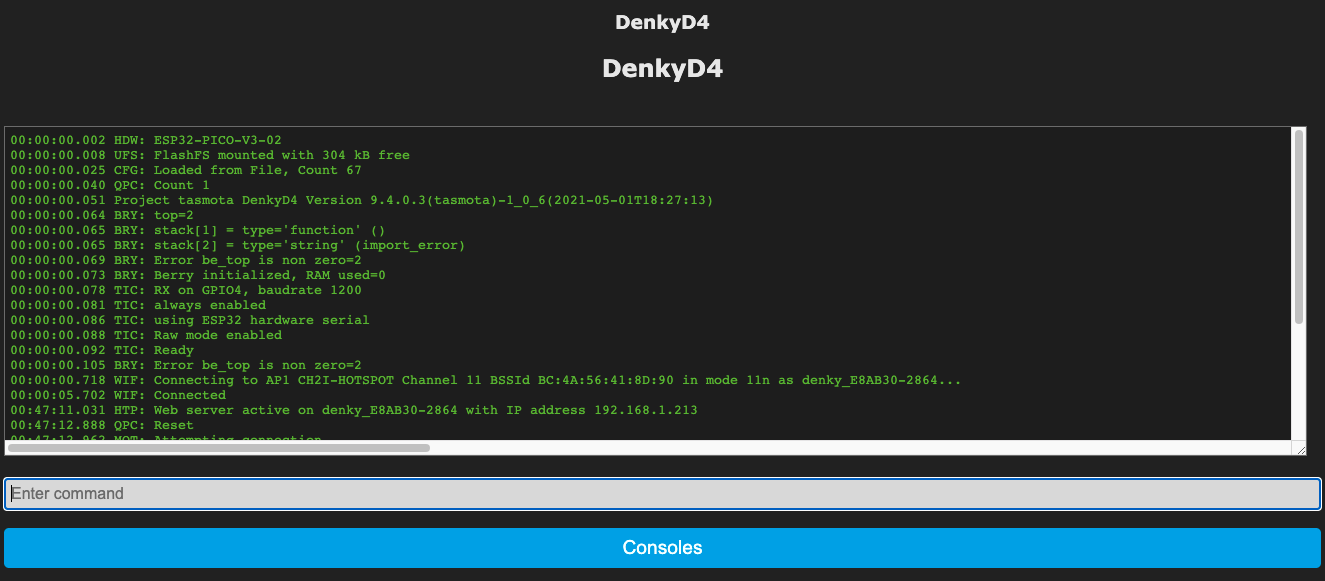Click the console textarea resize handle
1325x581 pixels.
1300,449
